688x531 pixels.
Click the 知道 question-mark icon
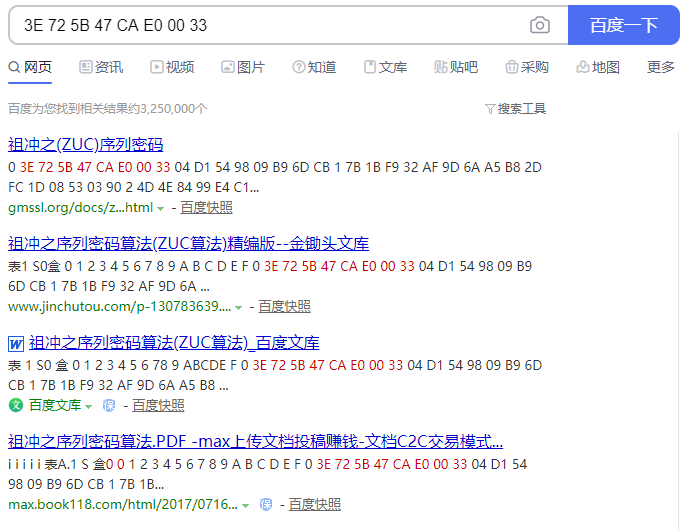point(299,67)
